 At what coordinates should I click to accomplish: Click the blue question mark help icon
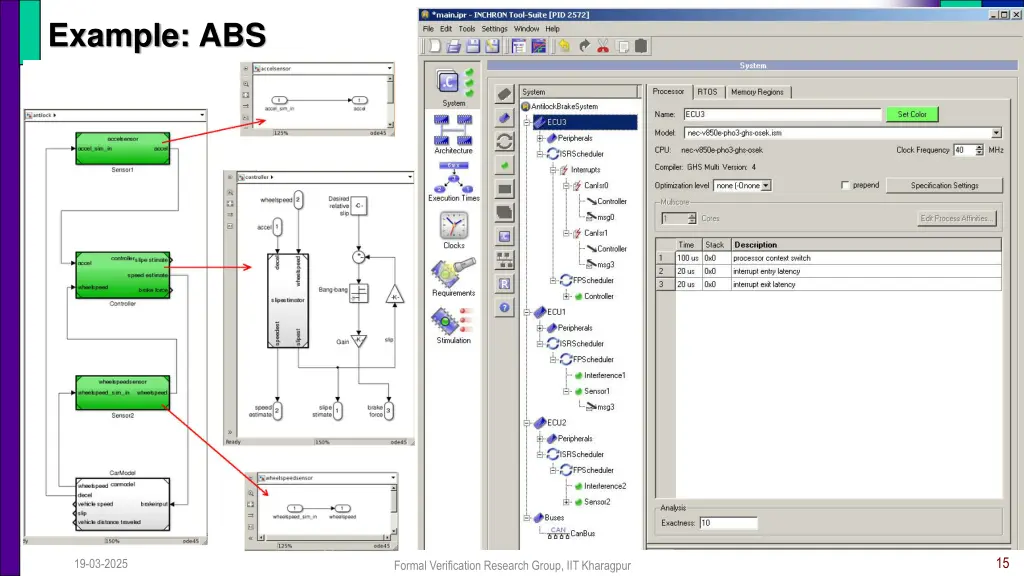[504, 308]
